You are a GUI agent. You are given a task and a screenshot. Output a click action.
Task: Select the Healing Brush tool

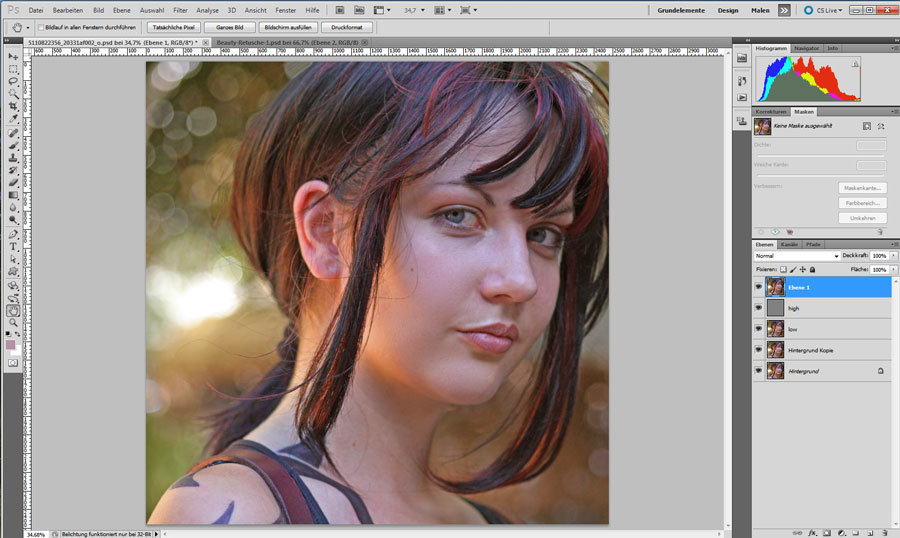tap(13, 133)
